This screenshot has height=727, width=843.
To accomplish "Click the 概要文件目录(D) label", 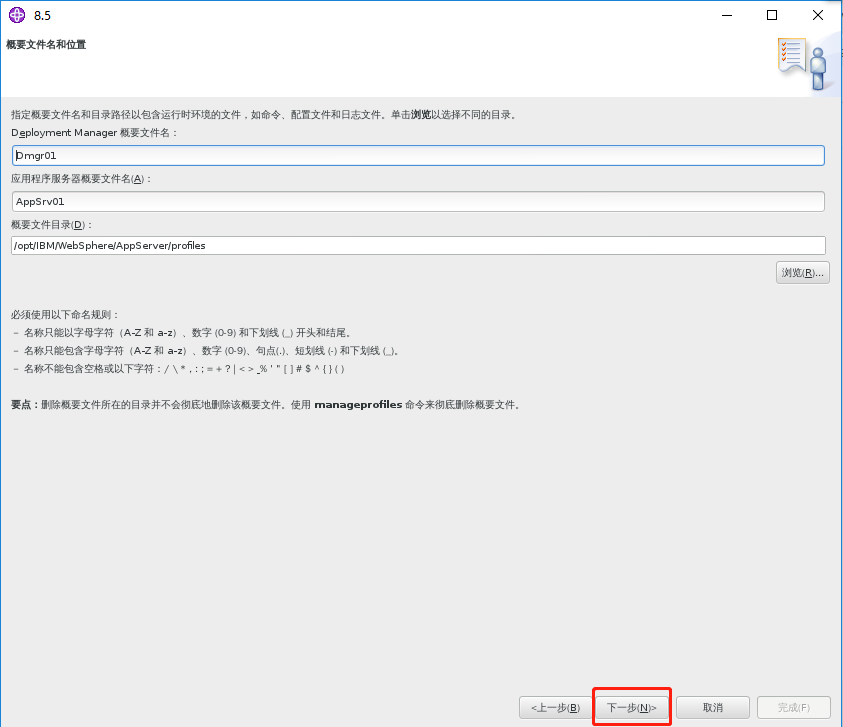I will [x=52, y=225].
